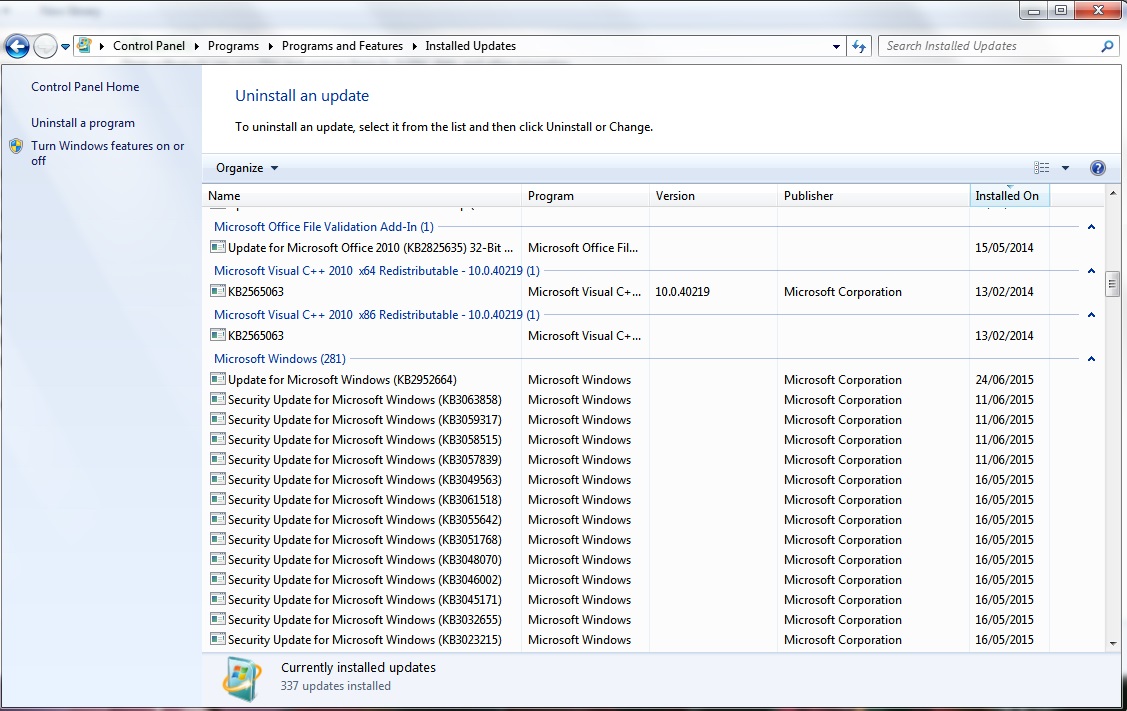Viewport: 1127px width, 711px height.
Task: Click the Control Panel icon in address bar
Action: (x=85, y=46)
